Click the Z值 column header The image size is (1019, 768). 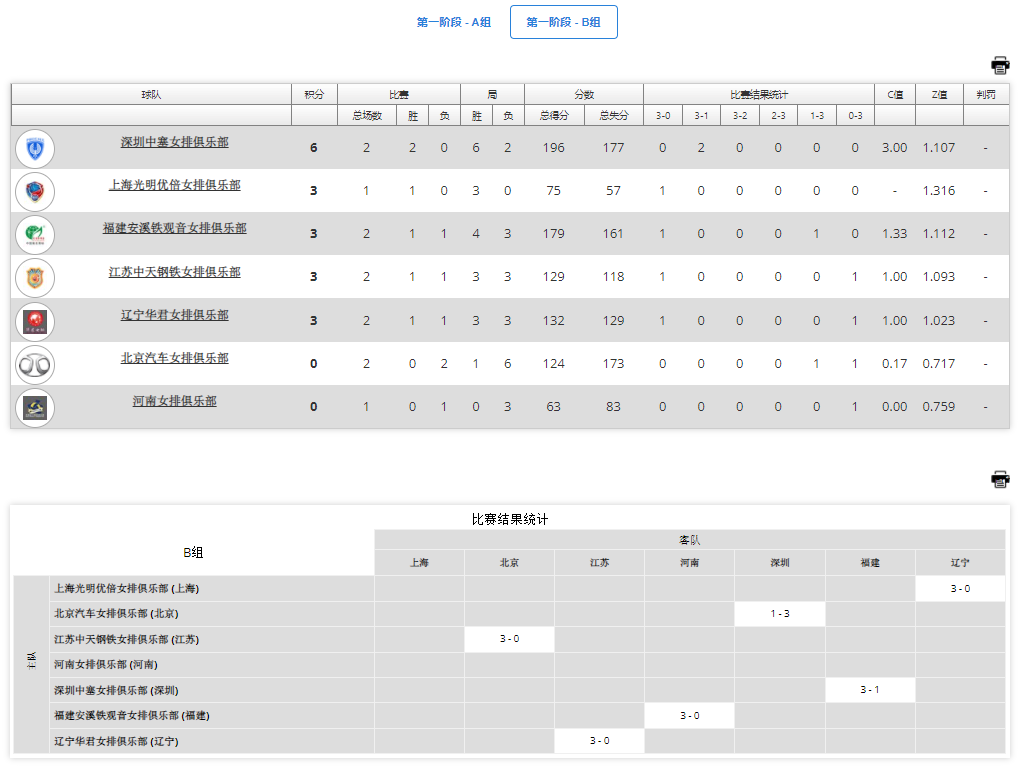[939, 94]
